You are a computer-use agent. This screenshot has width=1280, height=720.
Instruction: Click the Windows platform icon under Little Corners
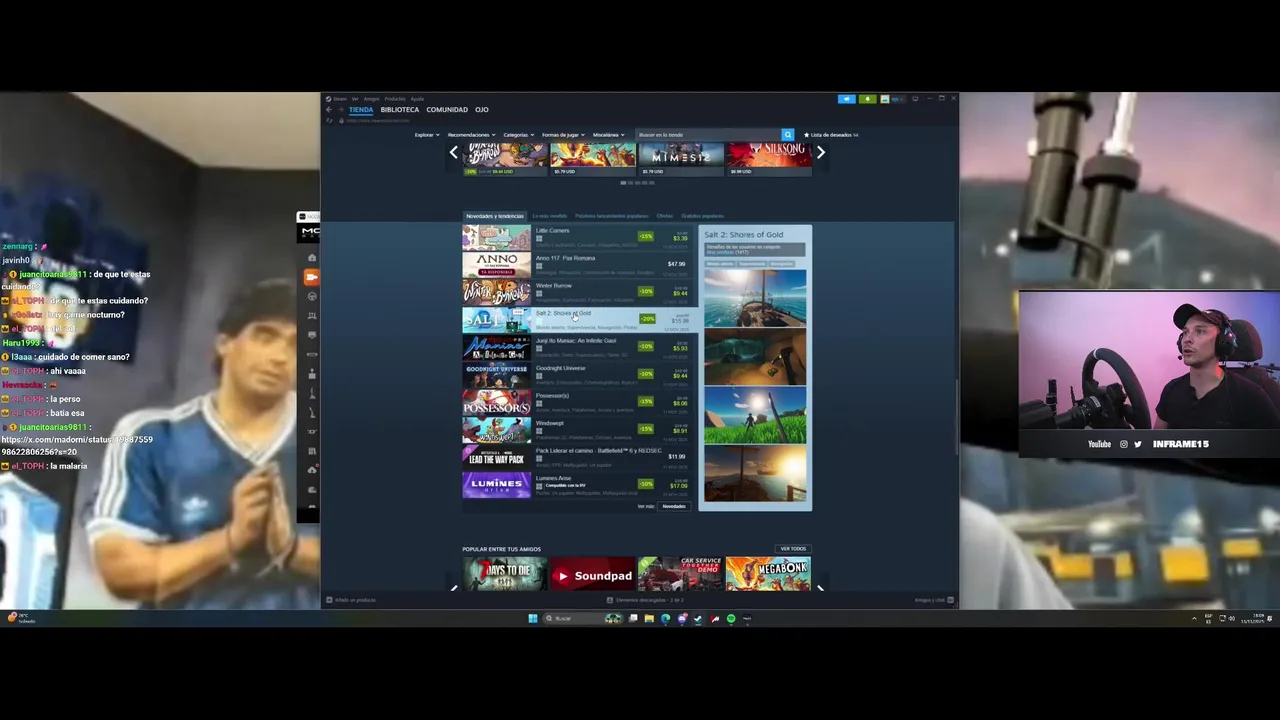(538, 239)
